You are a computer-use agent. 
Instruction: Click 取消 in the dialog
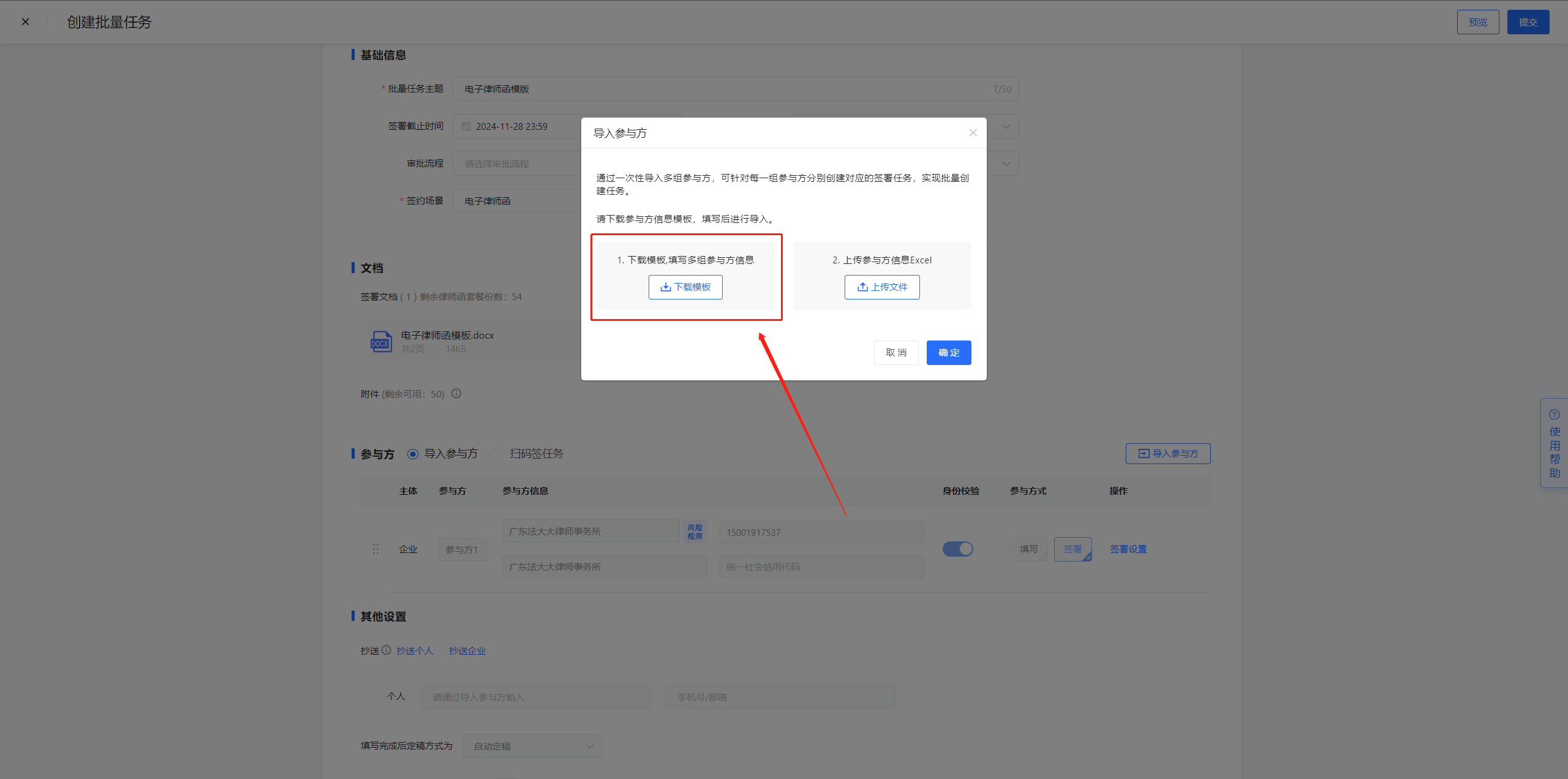point(896,353)
